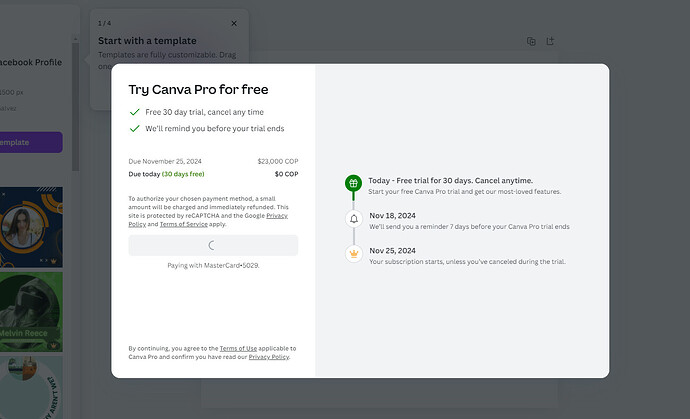Select the teal circular template thumbnail
The width and height of the screenshot is (690, 419).
(31, 388)
